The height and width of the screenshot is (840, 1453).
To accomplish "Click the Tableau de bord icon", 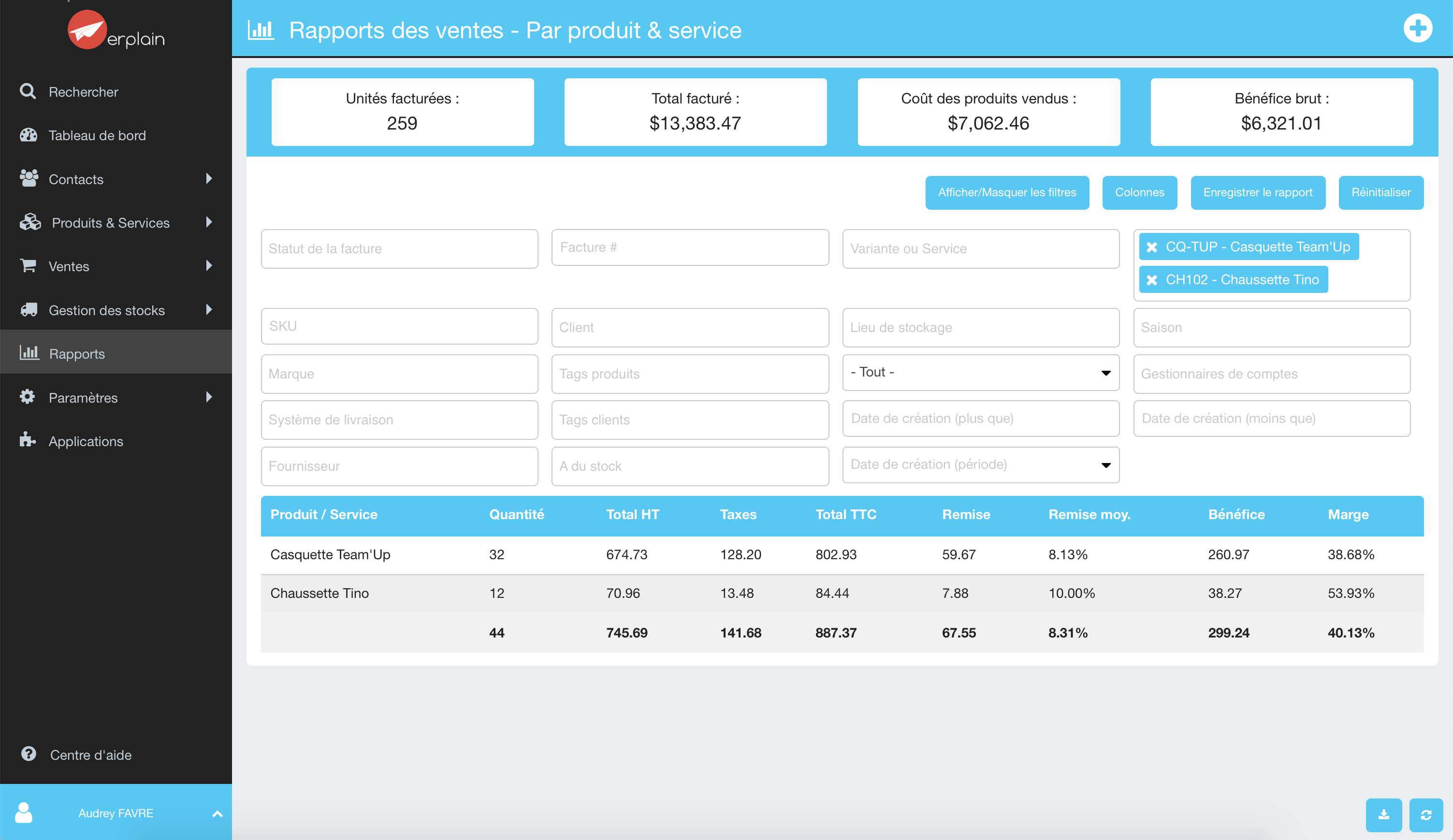I will pyautogui.click(x=27, y=135).
